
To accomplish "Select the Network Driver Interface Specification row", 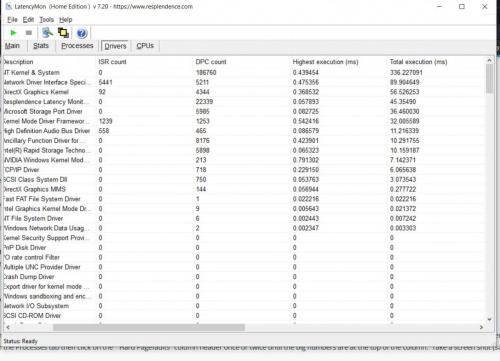I will coord(244,82).
